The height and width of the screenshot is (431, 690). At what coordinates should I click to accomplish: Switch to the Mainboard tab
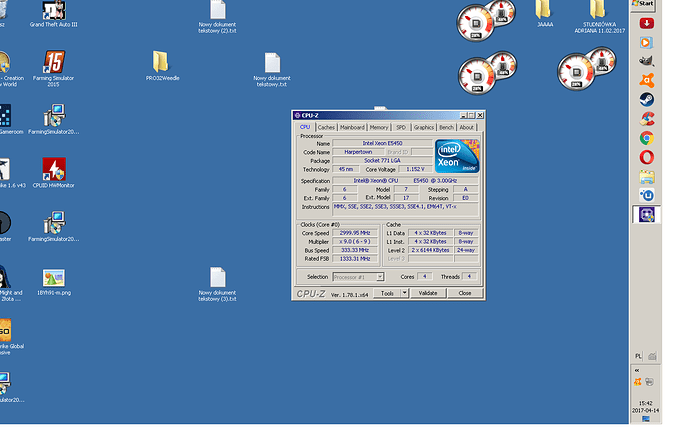(x=352, y=127)
